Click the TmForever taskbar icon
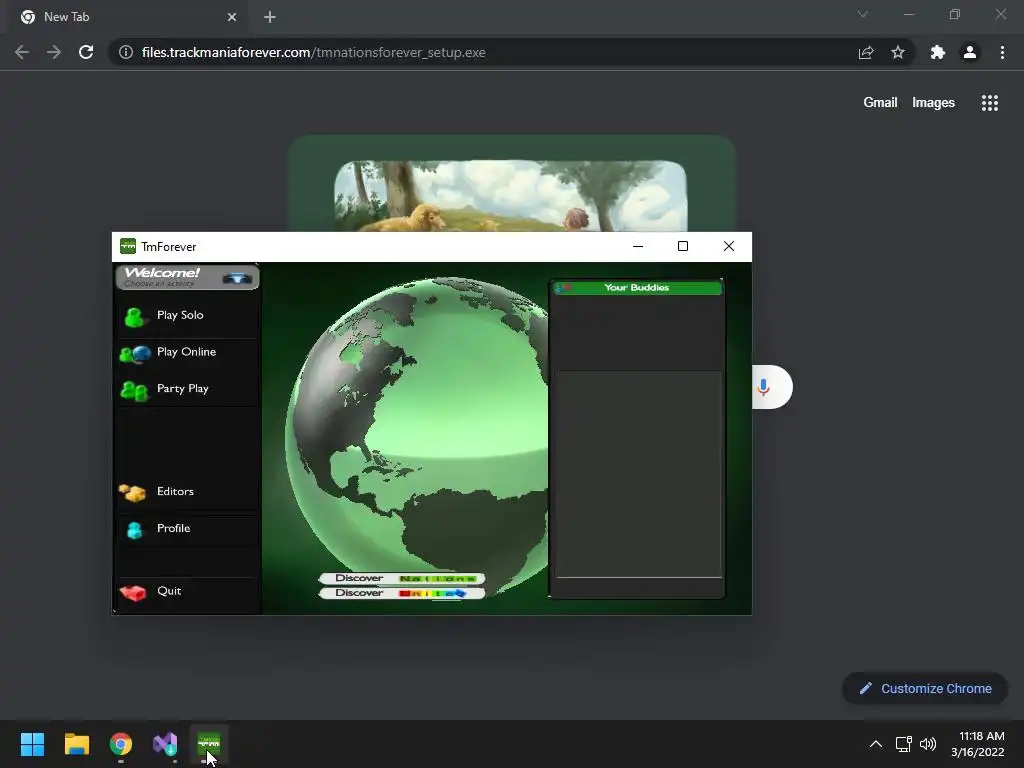1024x768 pixels. [209, 744]
